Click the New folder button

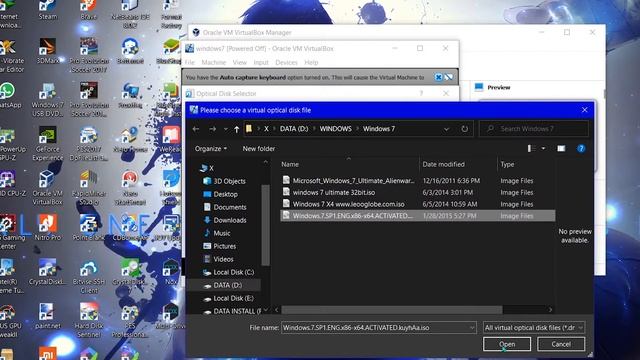pos(259,149)
